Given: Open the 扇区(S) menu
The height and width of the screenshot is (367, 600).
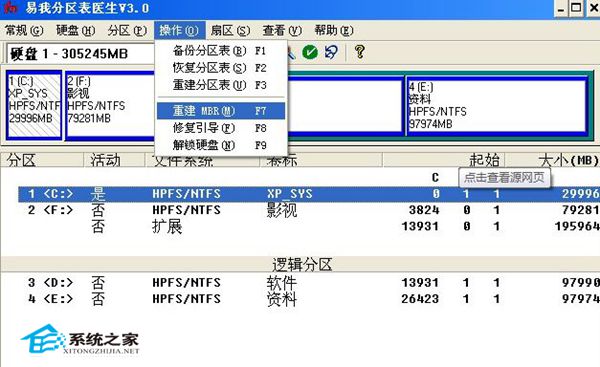Looking at the screenshot, I should [230, 31].
